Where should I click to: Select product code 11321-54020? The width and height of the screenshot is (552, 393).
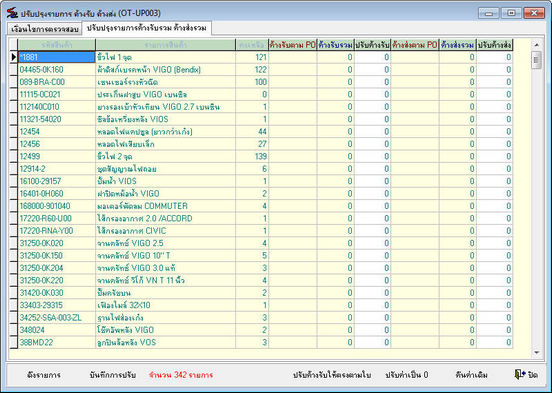[x=57, y=119]
